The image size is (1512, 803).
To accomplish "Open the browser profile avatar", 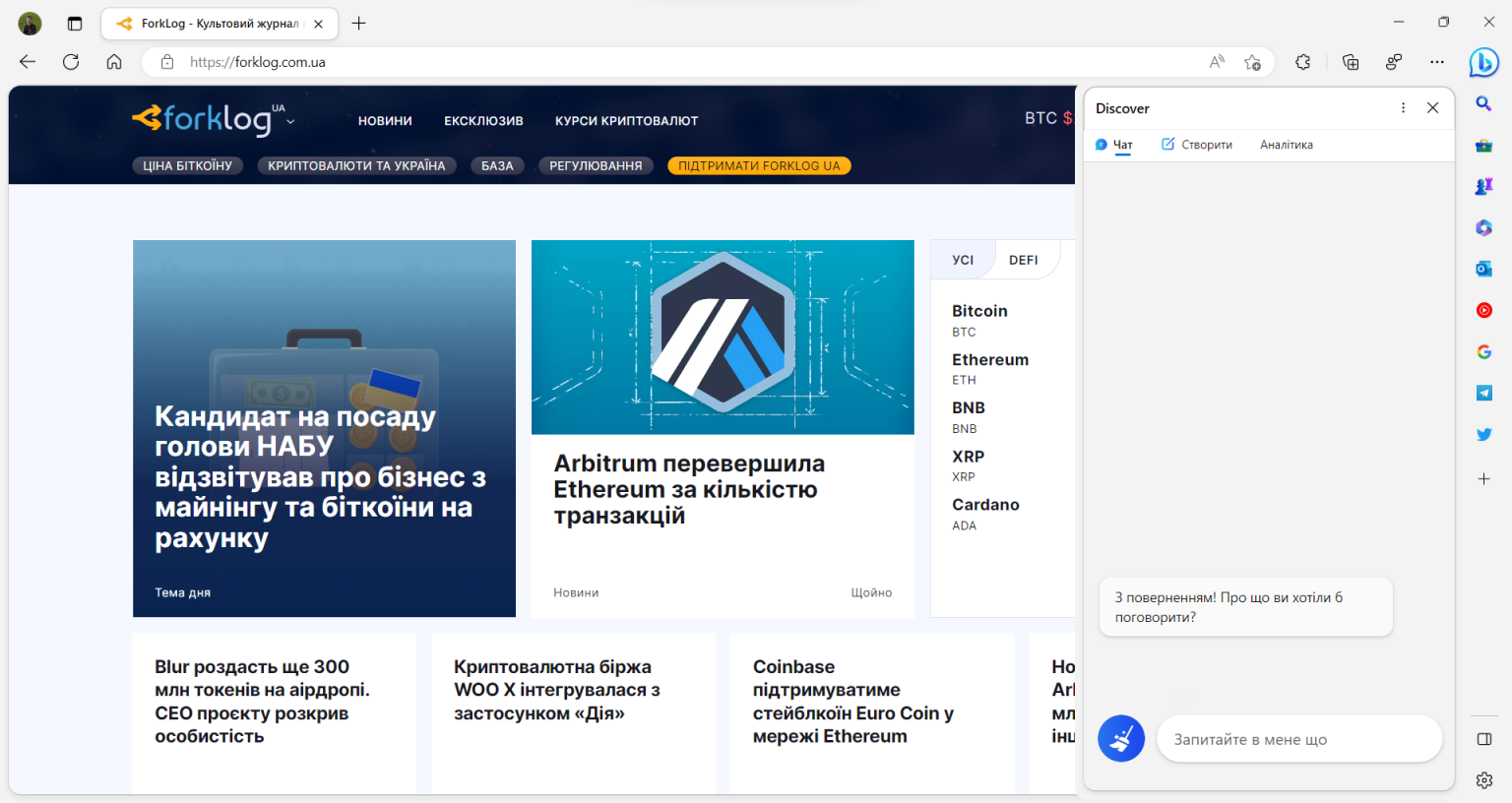I will tap(30, 24).
